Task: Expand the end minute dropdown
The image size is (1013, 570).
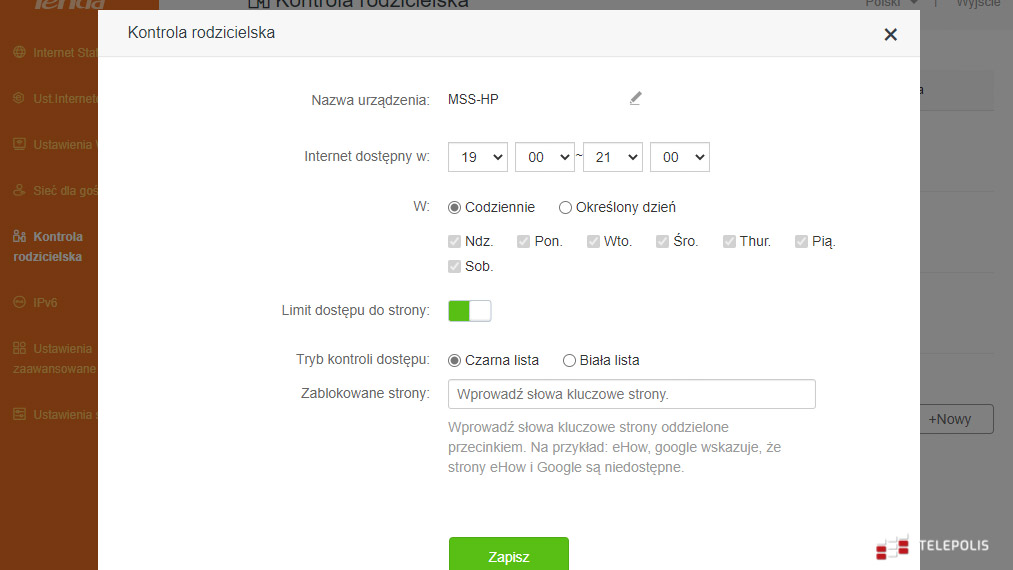Action: (x=679, y=157)
